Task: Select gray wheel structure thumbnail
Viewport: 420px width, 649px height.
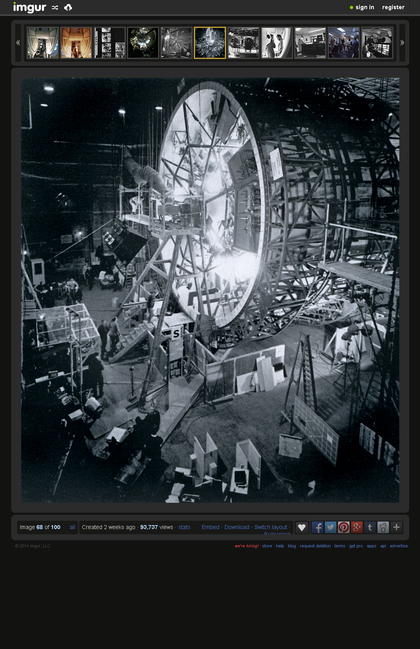Action: [176, 43]
